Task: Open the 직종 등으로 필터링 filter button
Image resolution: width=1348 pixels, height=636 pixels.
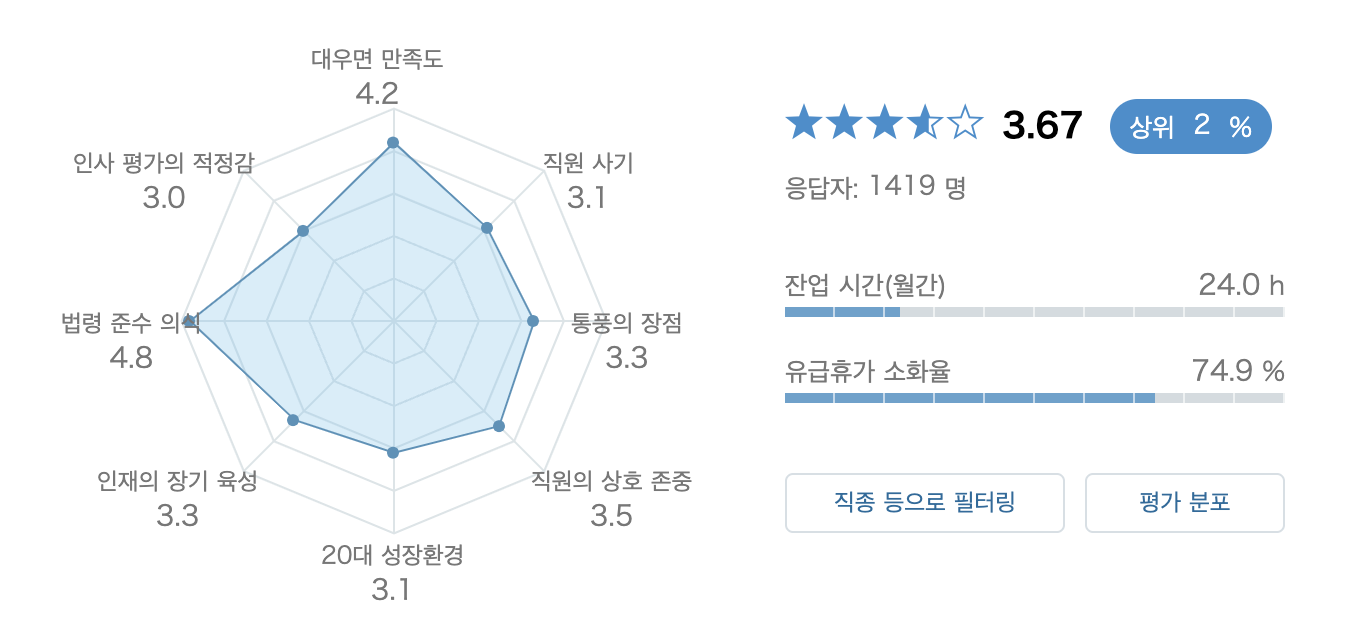Action: [924, 502]
